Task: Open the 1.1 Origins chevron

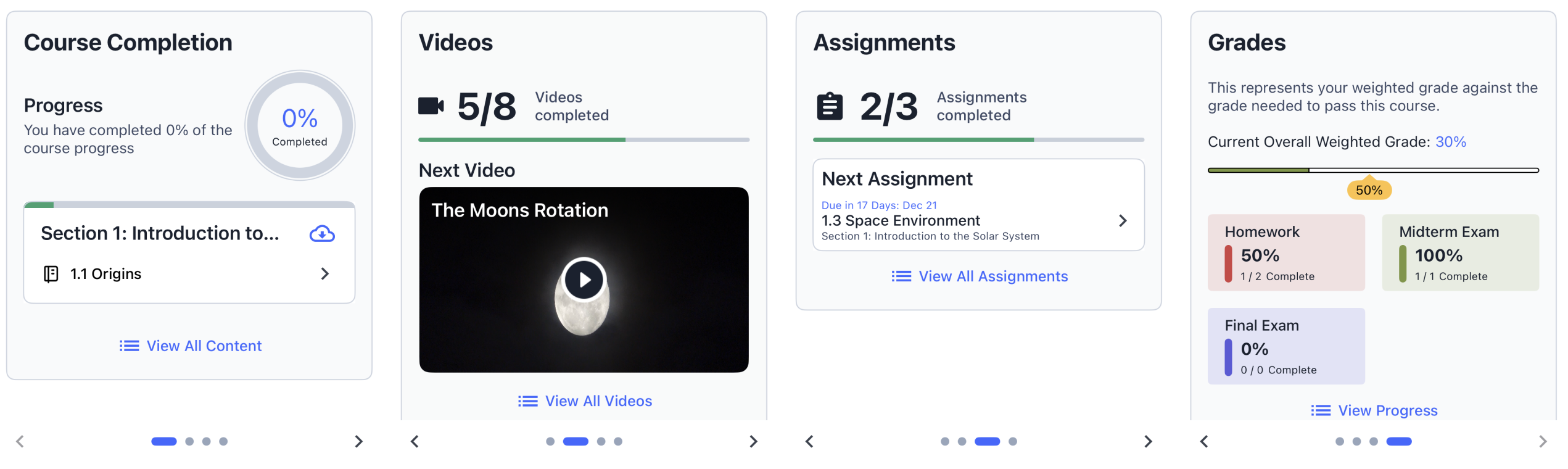Action: [325, 274]
